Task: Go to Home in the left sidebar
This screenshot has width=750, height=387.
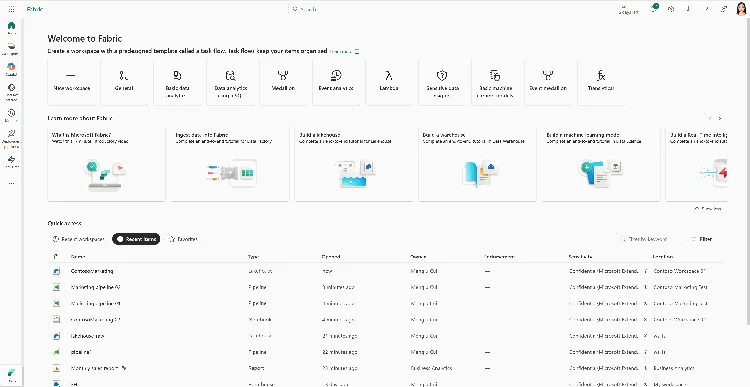Action: tap(11, 28)
